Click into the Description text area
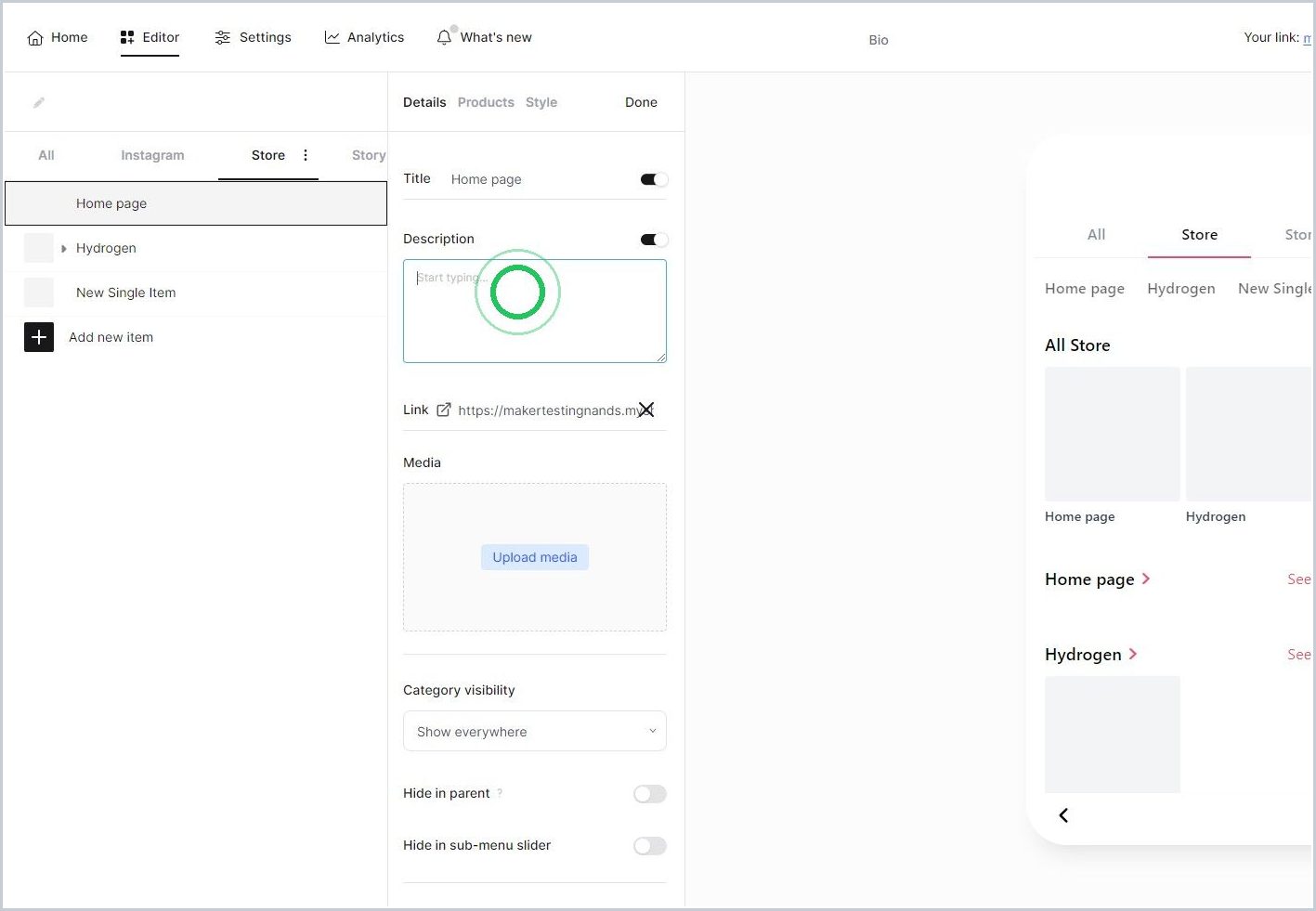1316x911 pixels. [x=535, y=311]
